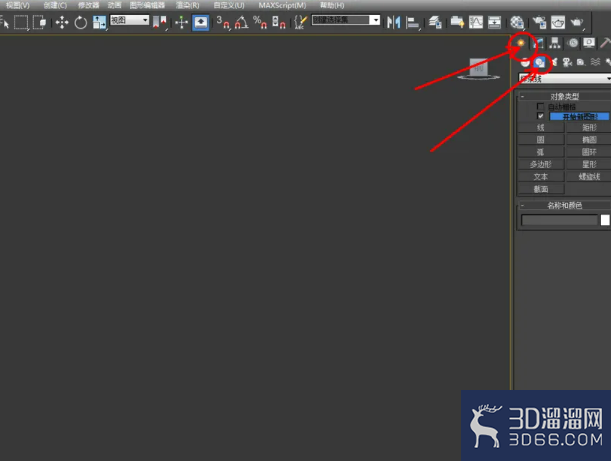This screenshot has width=611, height=461.
Task: Open the 图形编辑器 menu
Action: [147, 5]
